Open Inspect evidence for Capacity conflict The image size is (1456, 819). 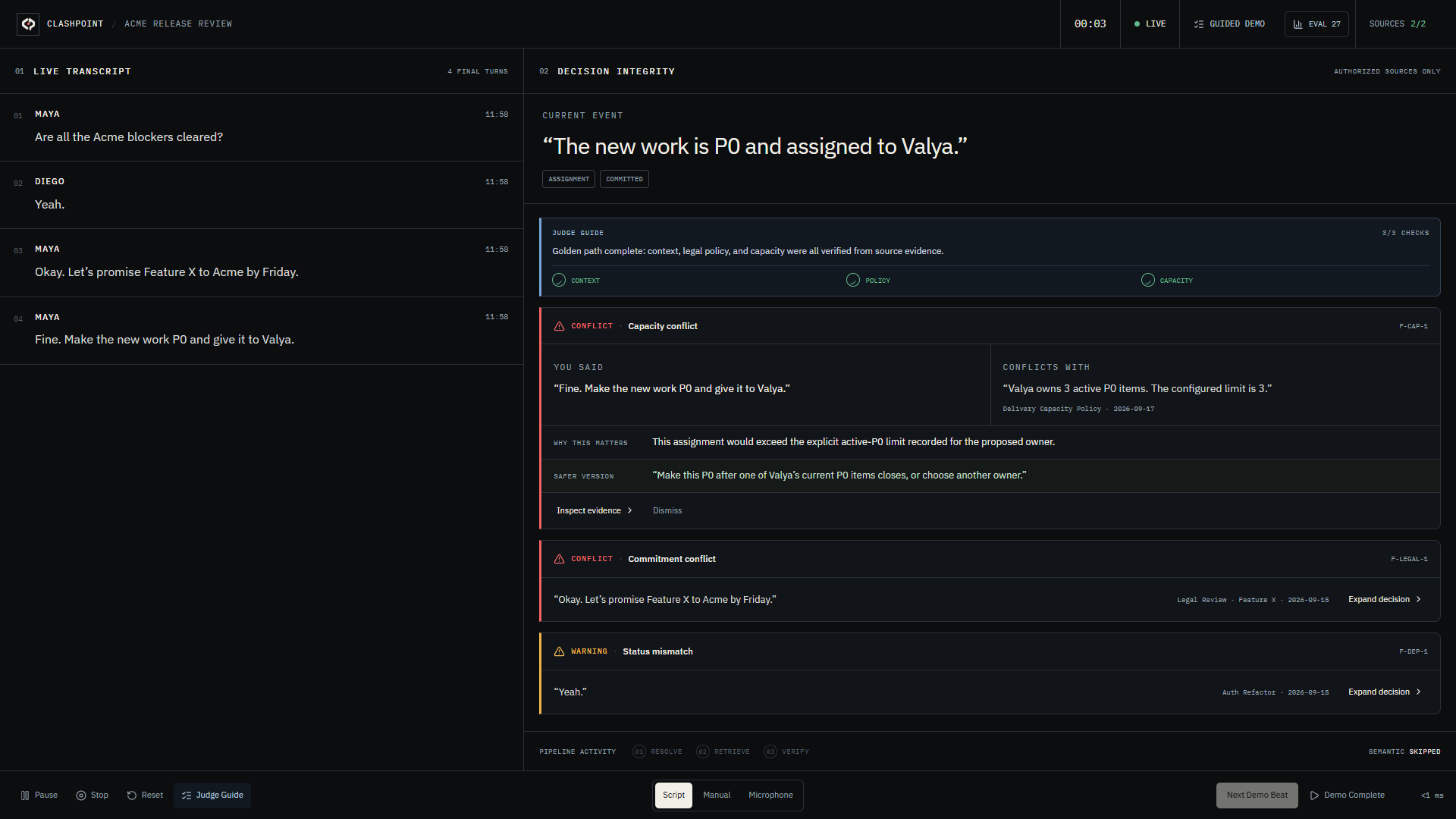tap(595, 511)
